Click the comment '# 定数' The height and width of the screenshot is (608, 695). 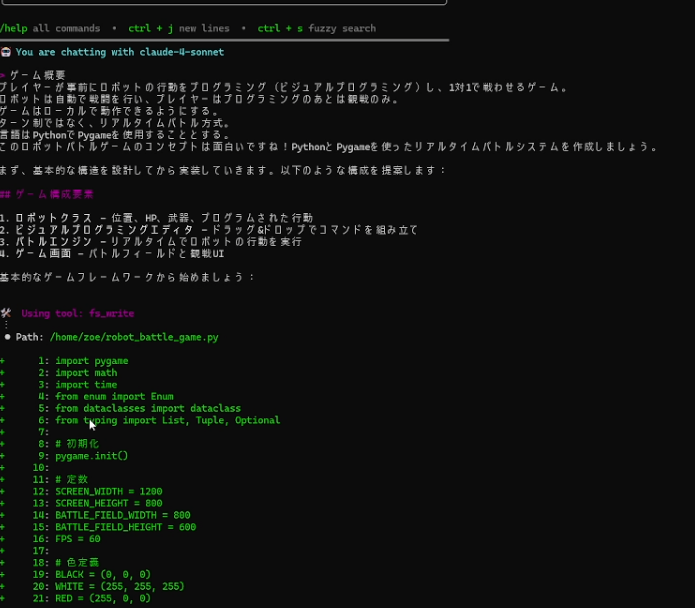[71, 479]
